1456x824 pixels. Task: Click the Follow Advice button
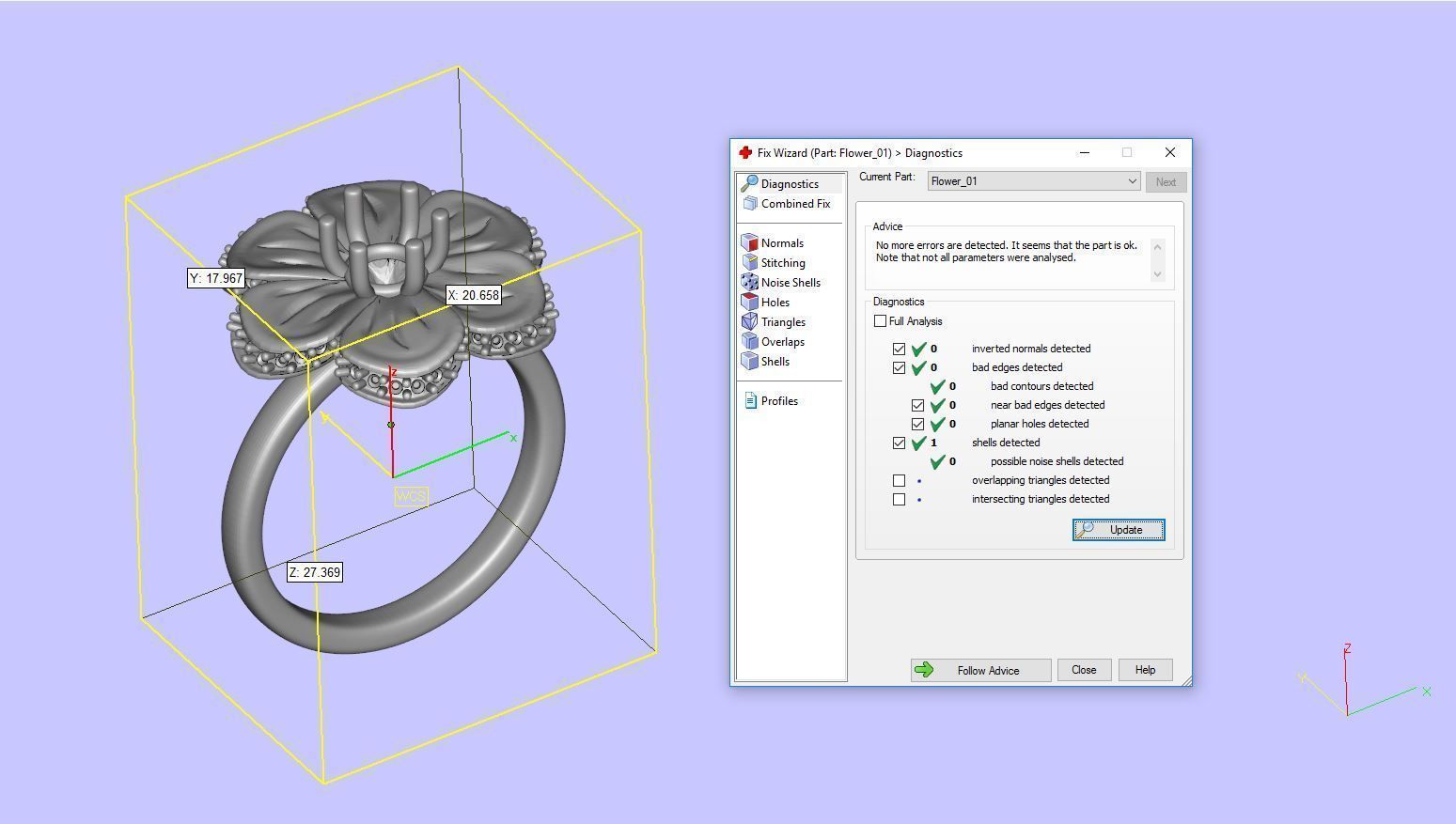point(980,670)
